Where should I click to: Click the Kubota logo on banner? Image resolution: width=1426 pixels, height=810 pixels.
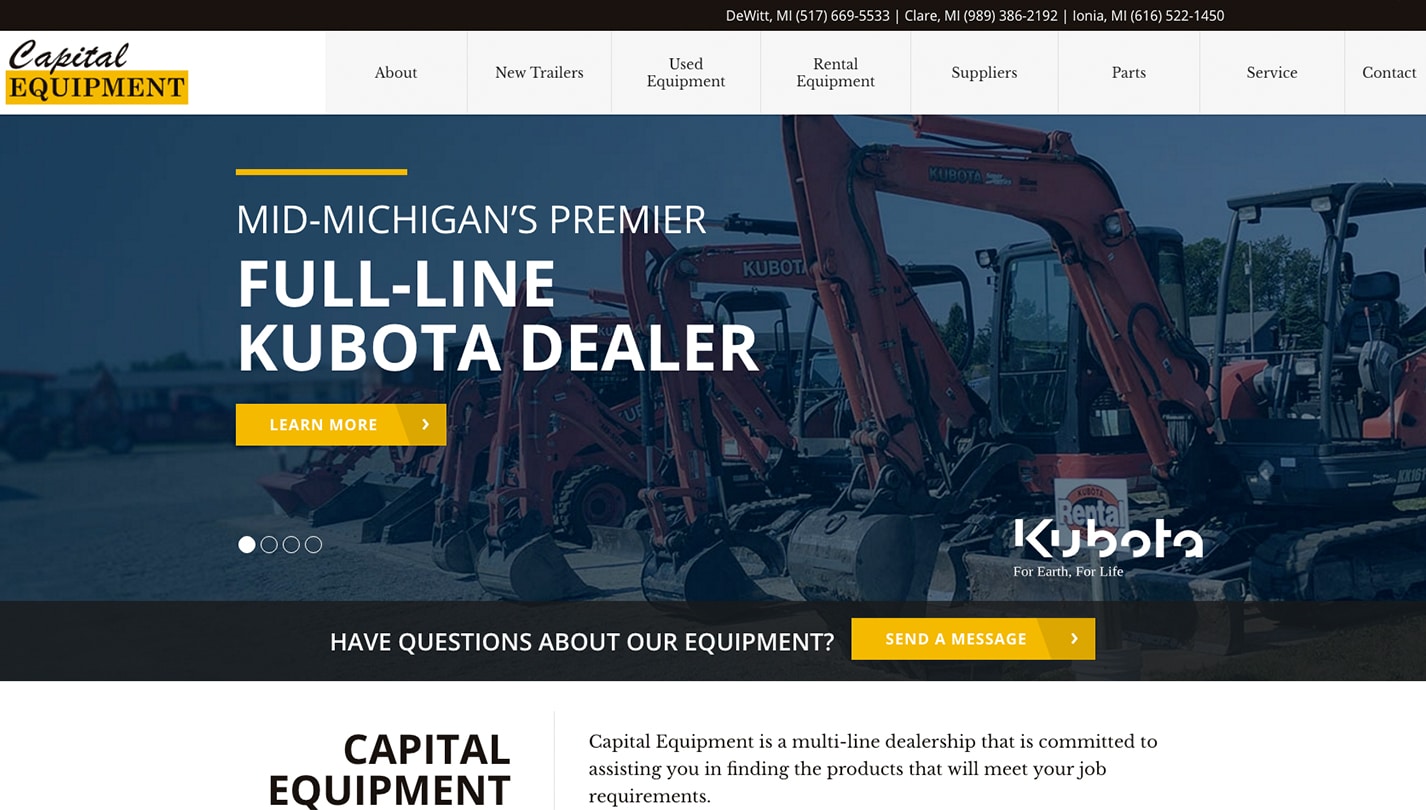click(x=1108, y=547)
